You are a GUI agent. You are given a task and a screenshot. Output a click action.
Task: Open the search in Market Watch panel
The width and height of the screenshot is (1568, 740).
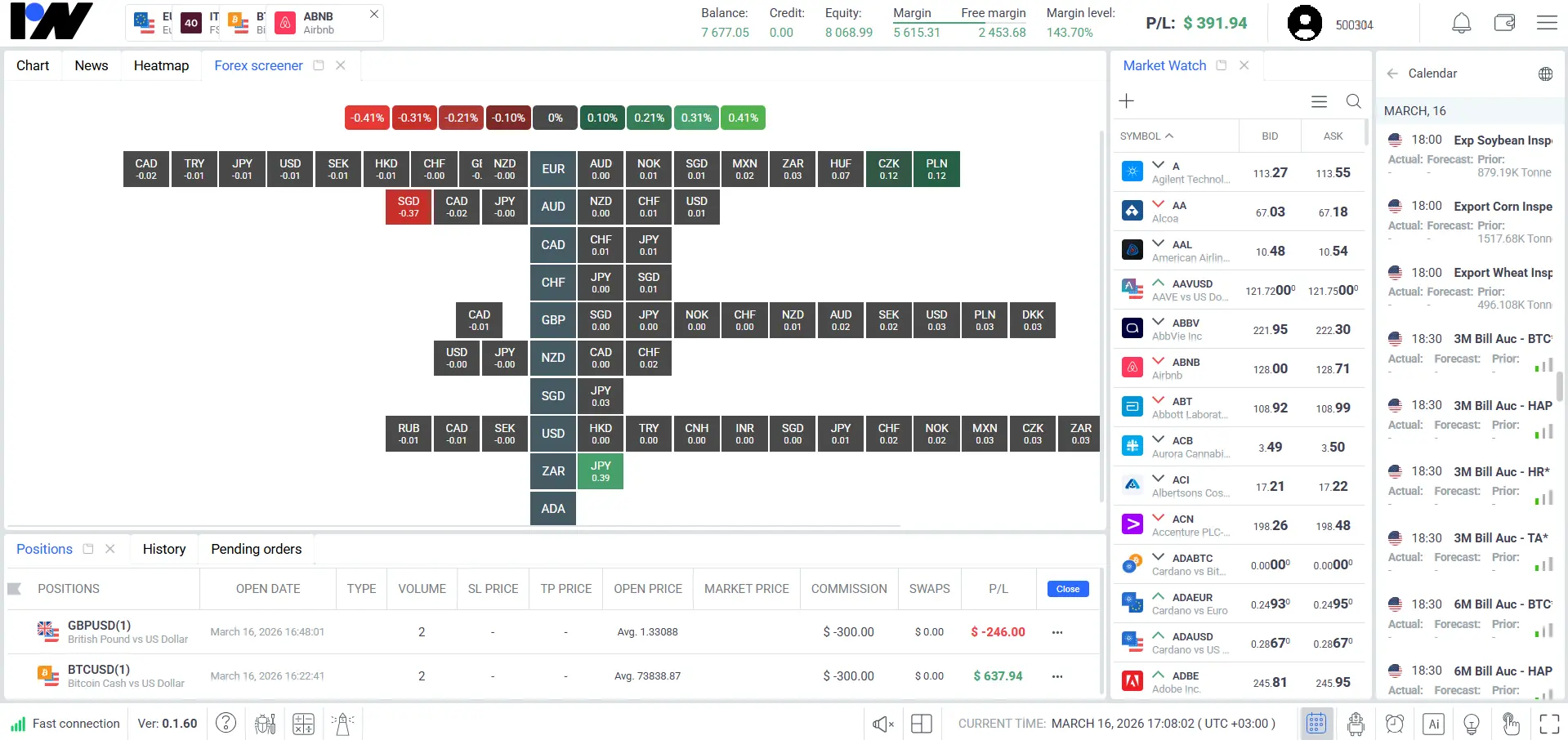[x=1353, y=101]
